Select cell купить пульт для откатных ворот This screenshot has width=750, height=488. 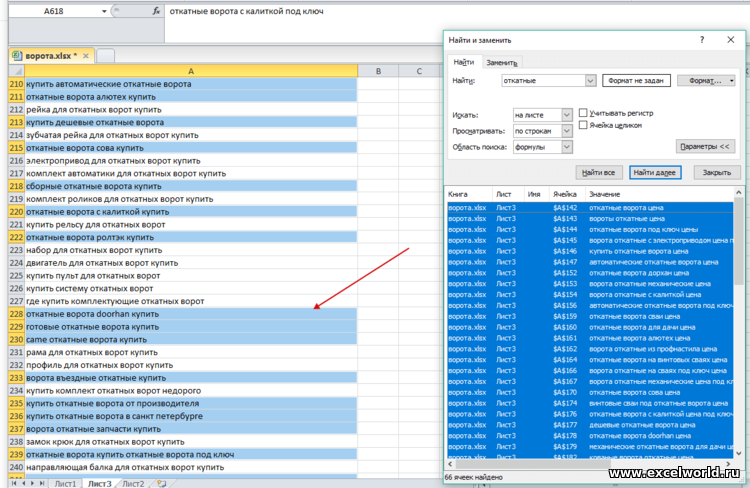pos(191,276)
